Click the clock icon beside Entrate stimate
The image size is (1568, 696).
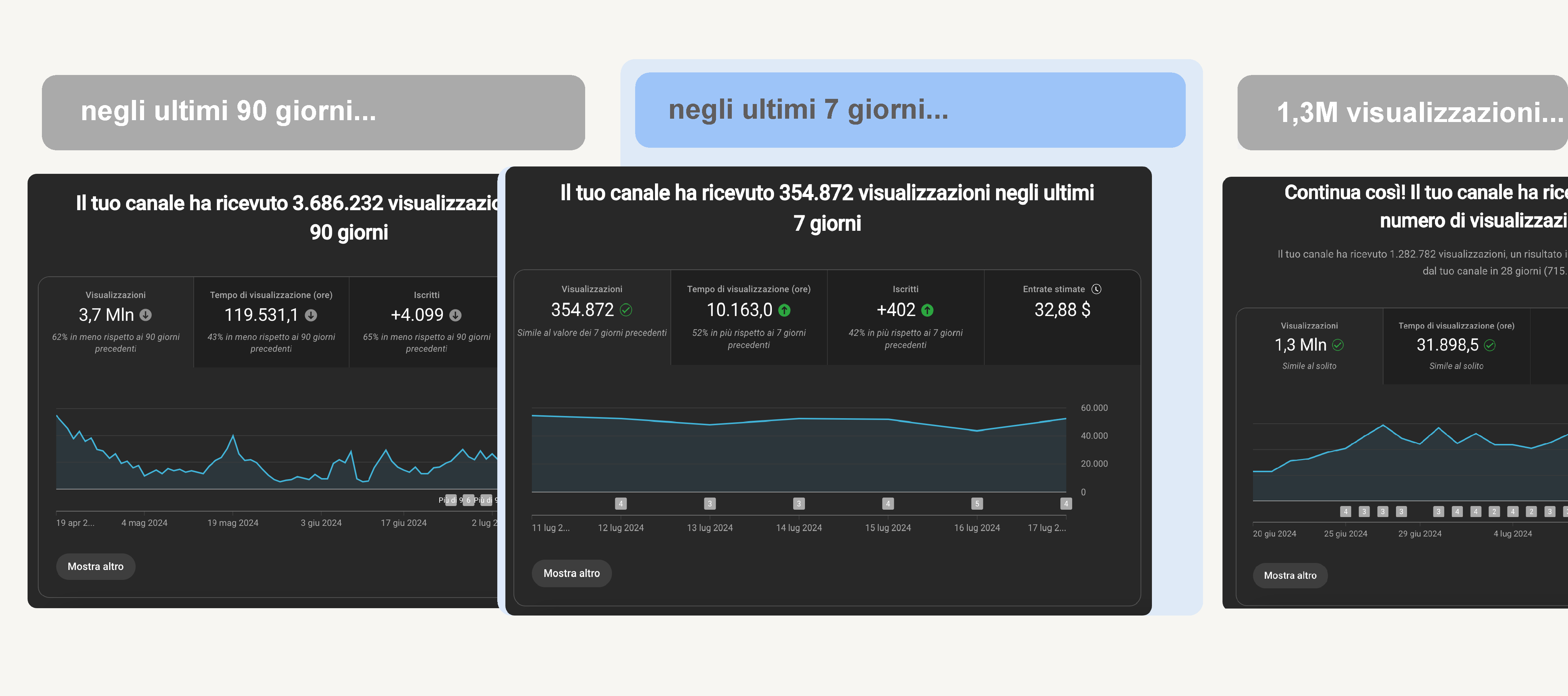[x=1096, y=289]
